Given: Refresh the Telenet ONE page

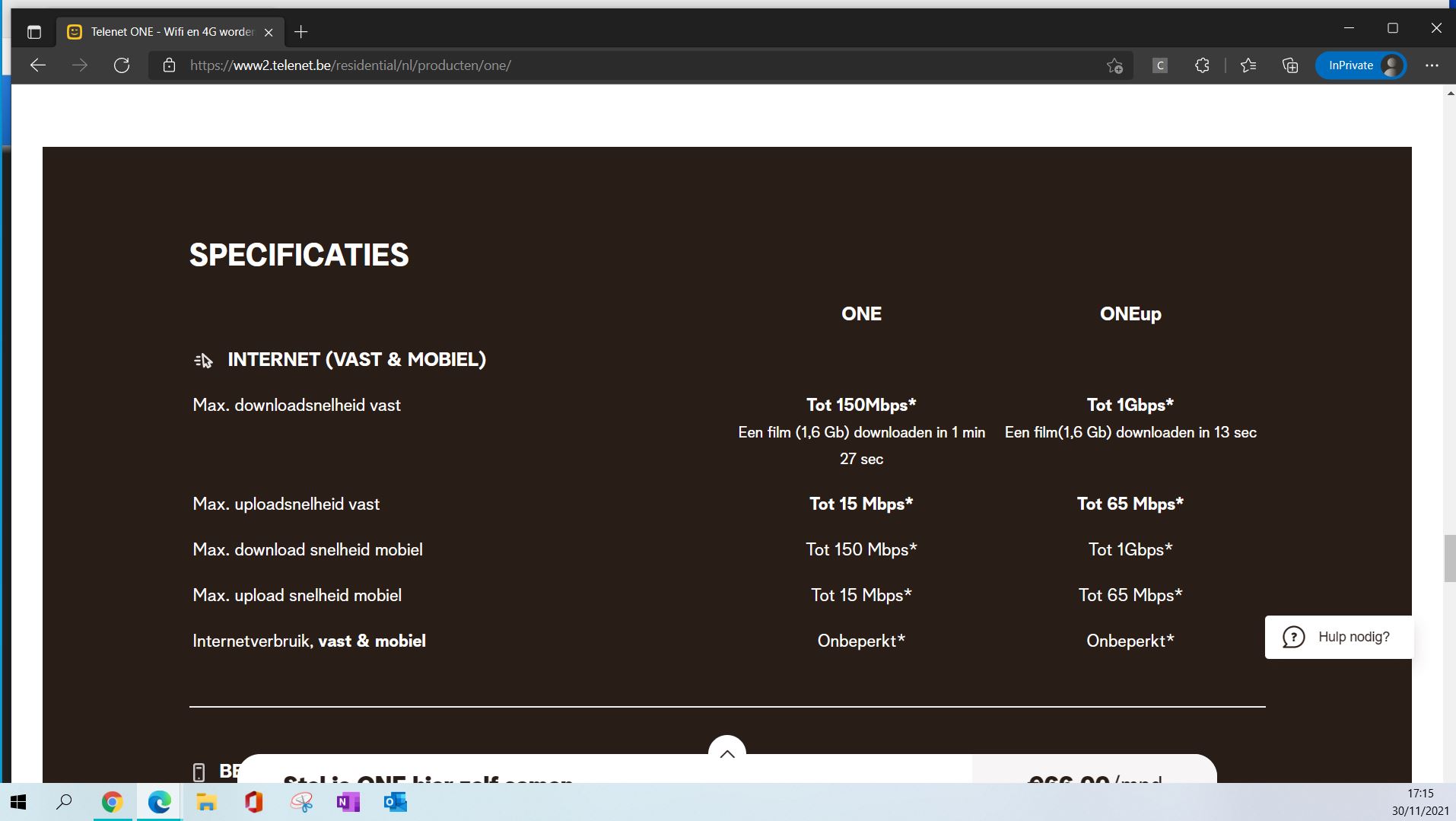Looking at the screenshot, I should pyautogui.click(x=122, y=65).
